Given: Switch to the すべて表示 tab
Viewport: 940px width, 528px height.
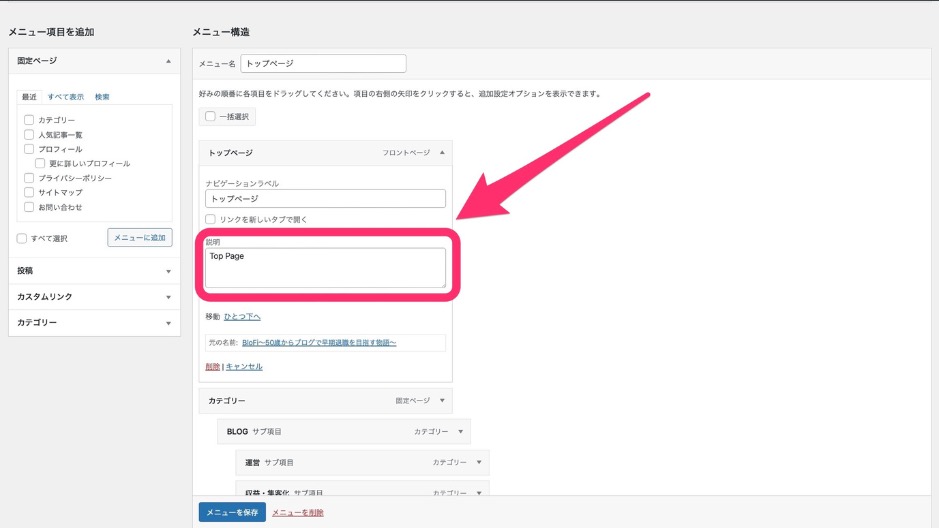Looking at the screenshot, I should 66,97.
